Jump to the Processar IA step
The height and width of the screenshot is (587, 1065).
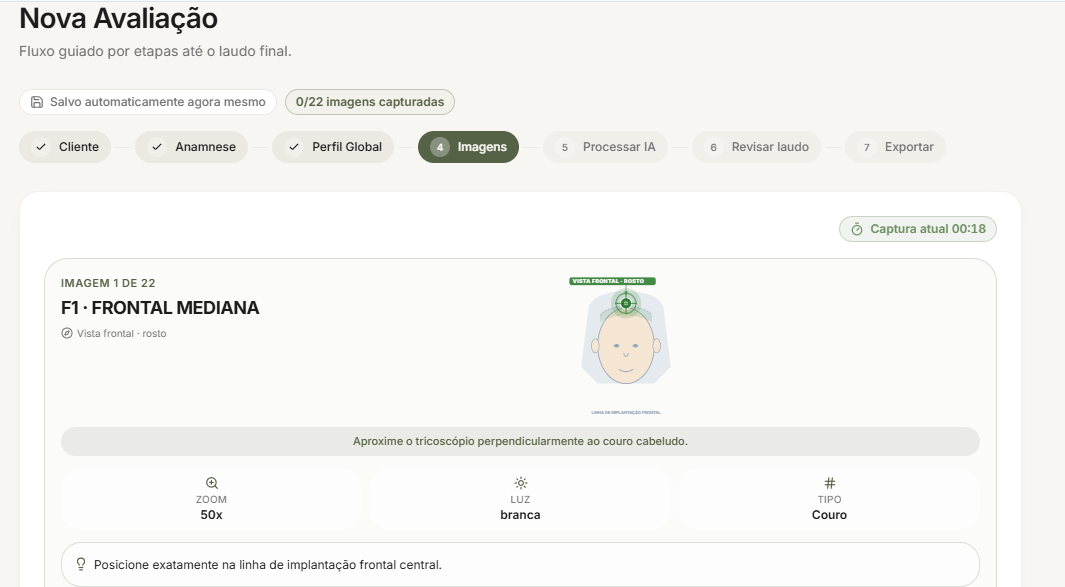click(605, 147)
